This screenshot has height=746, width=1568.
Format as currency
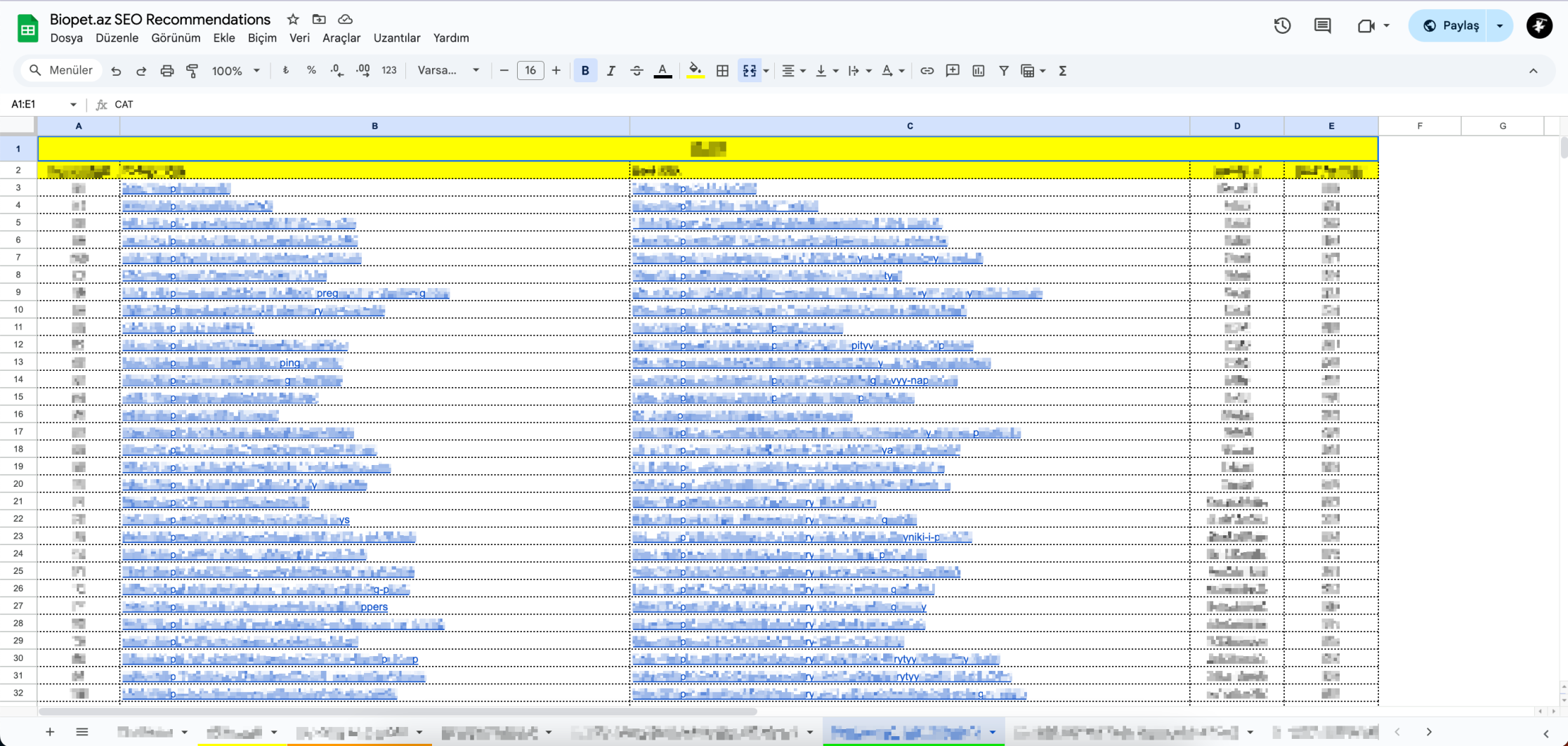pos(286,71)
